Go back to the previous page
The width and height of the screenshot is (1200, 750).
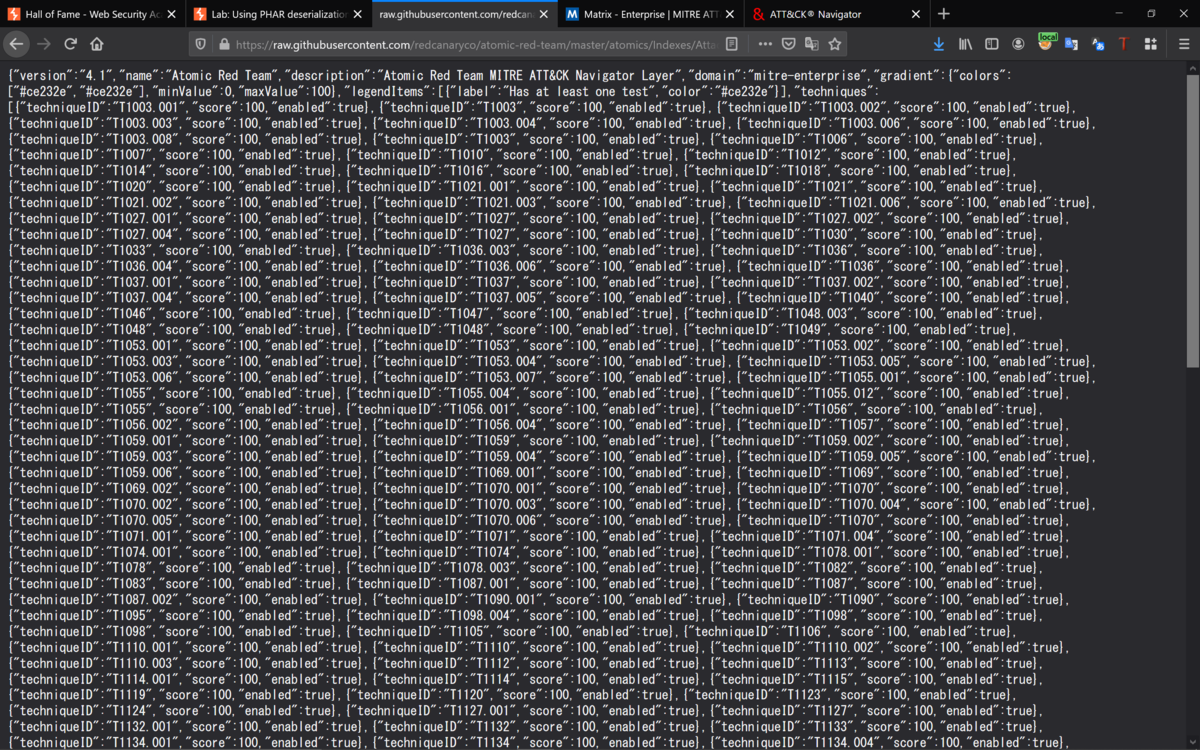[16, 44]
